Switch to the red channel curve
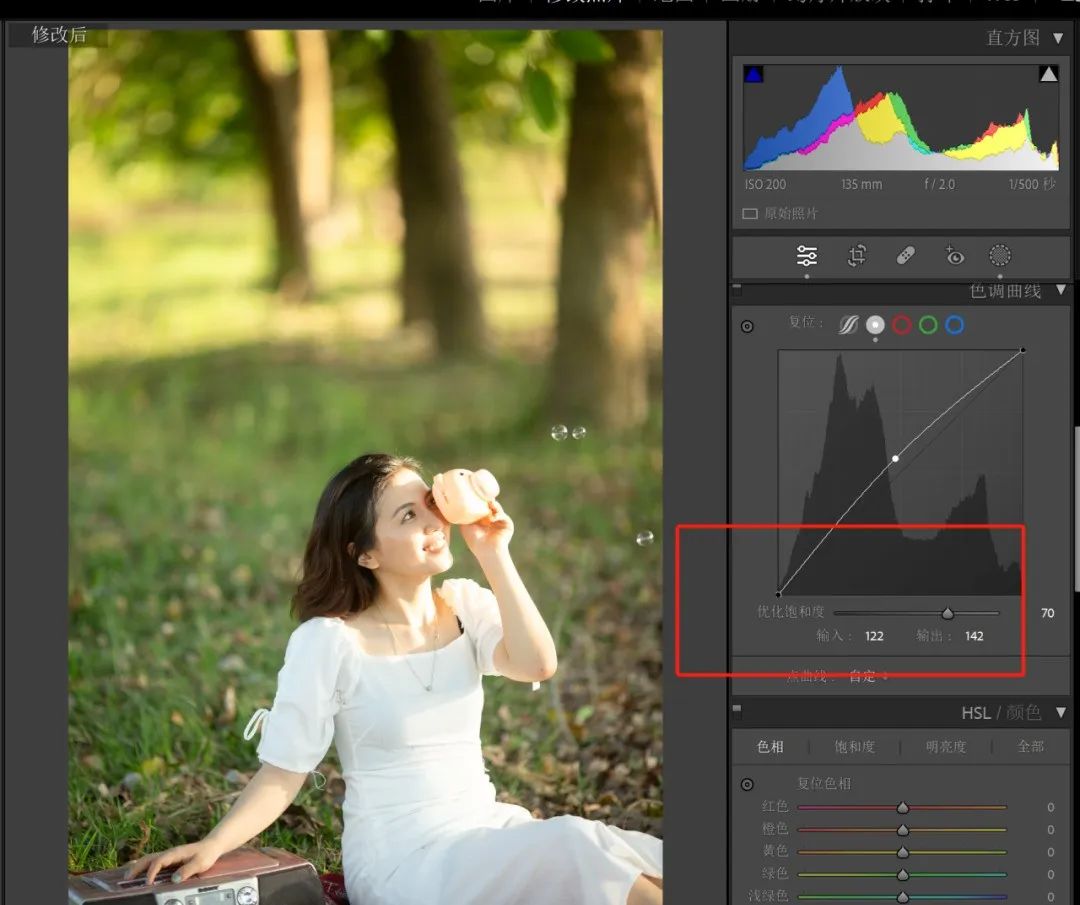Viewport: 1080px width, 905px height. [x=902, y=325]
